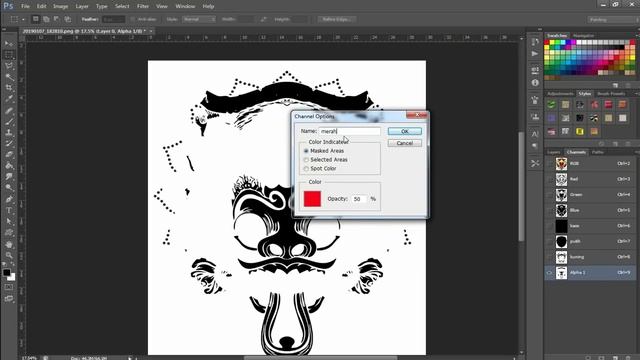
Task: Switch to the Adjustments tab
Action: pos(560,94)
